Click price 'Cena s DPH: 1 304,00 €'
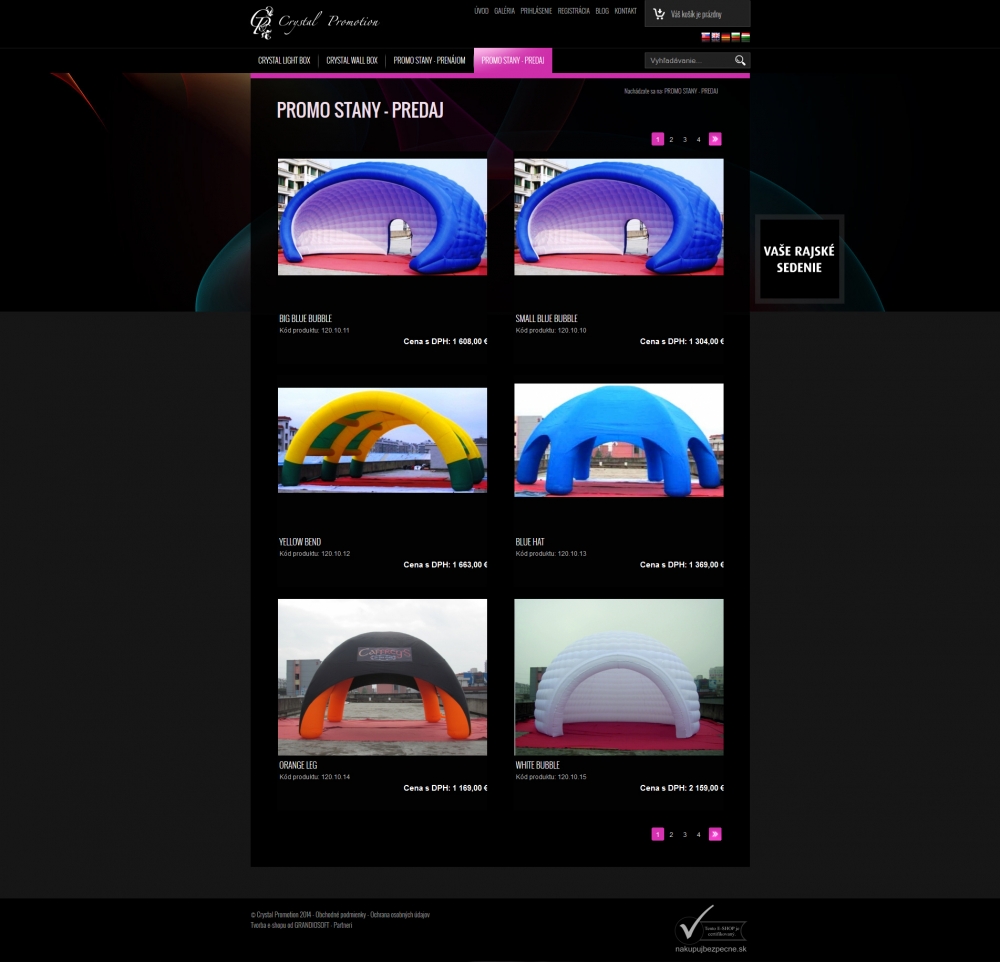Screen dimensions: 1000x962 (x=682, y=341)
